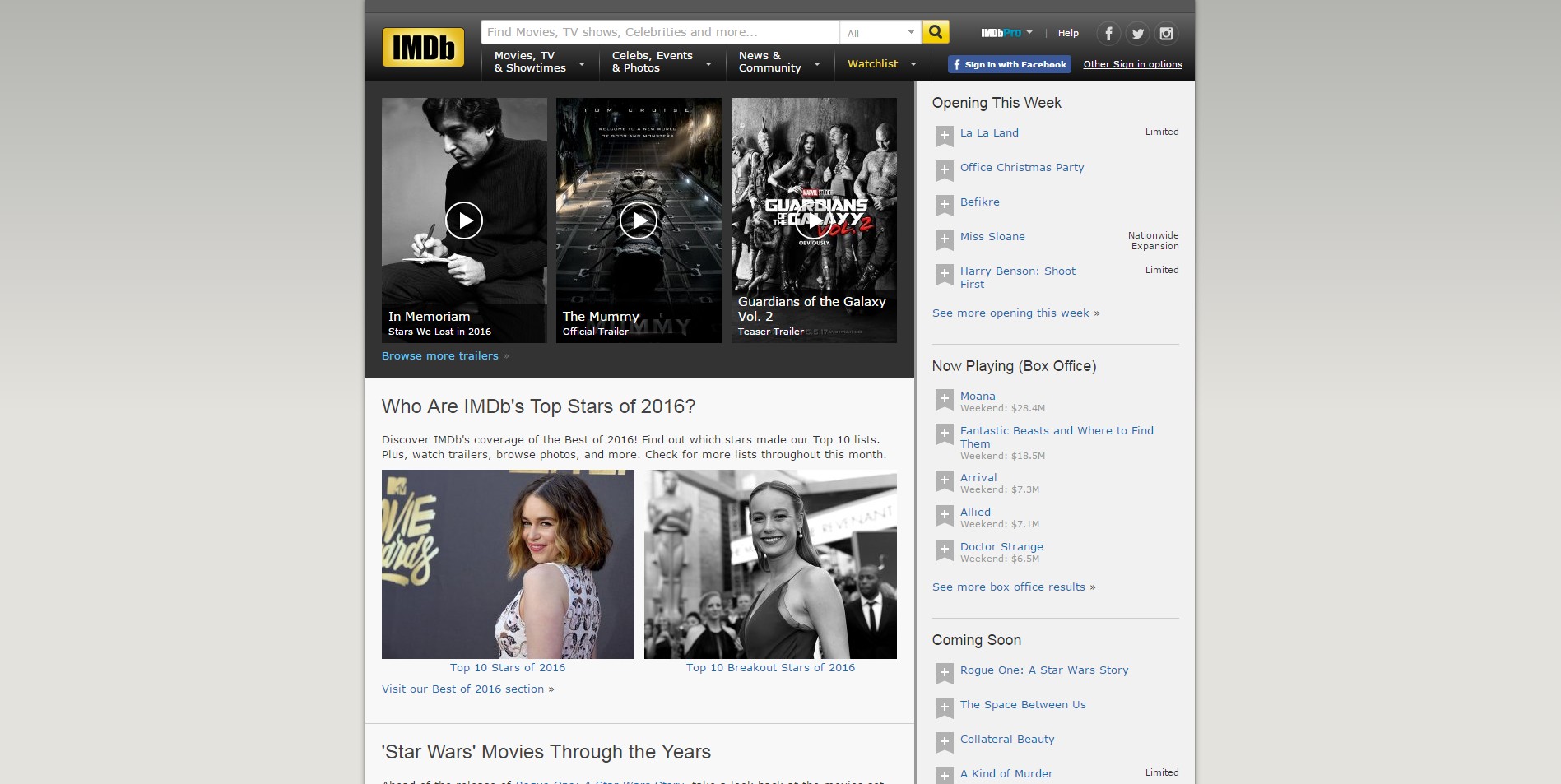Open Top 10 Breakout Stars photo
Image resolution: width=1561 pixels, height=784 pixels.
pos(770,564)
